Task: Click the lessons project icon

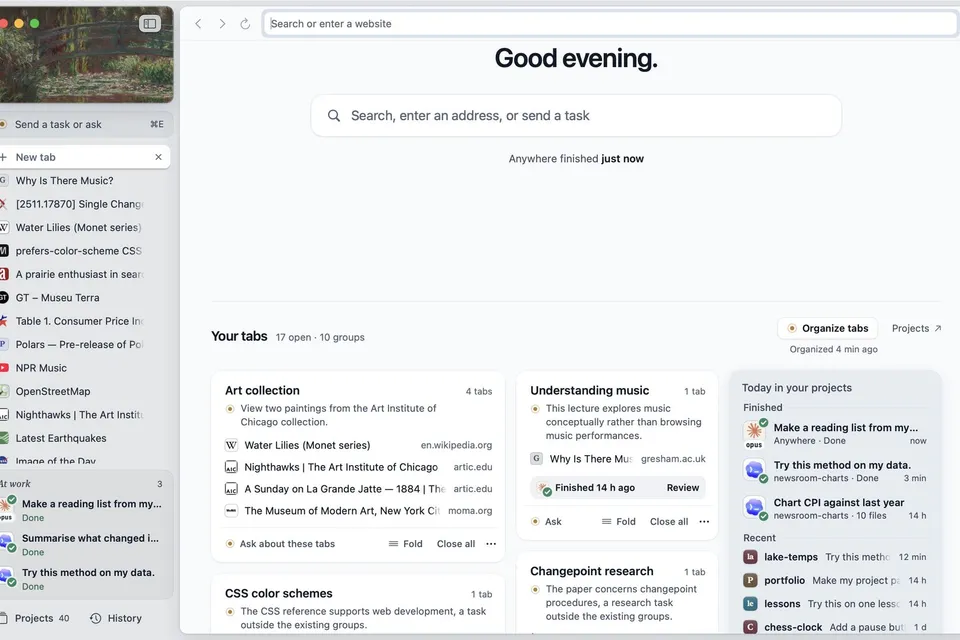Action: [750, 604]
